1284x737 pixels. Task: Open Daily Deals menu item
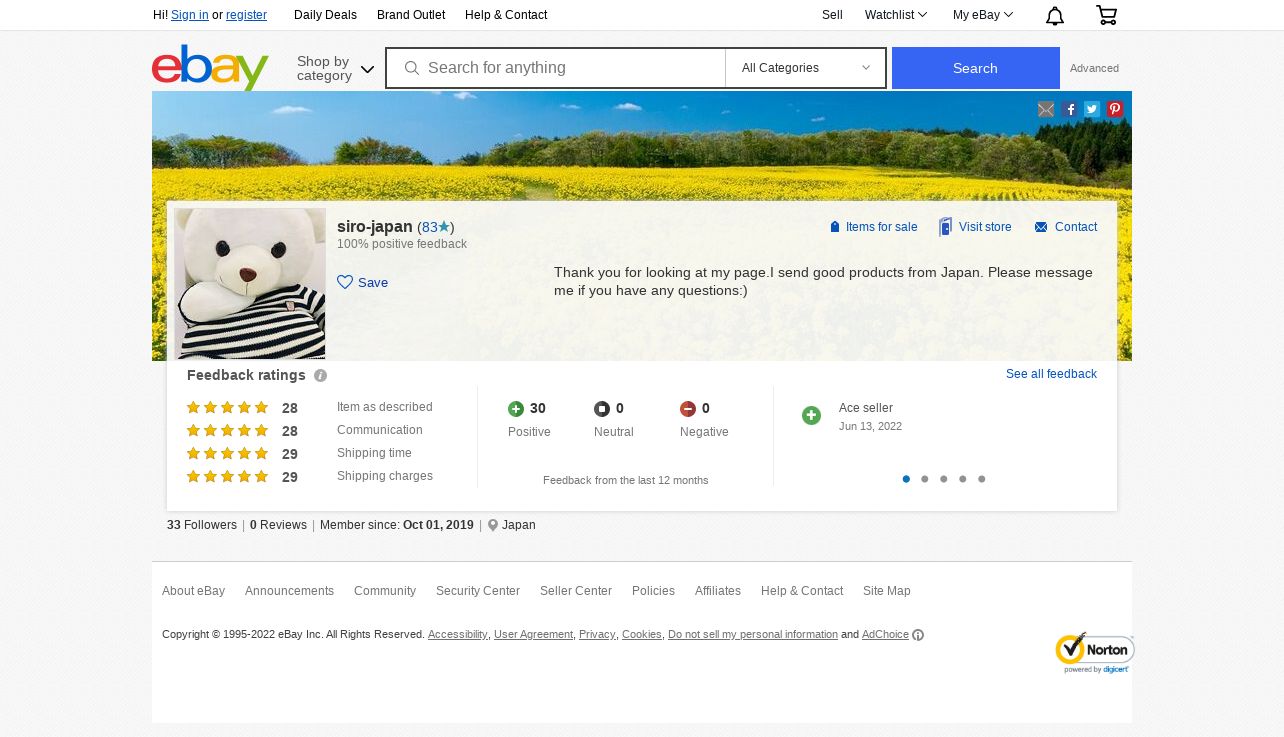(x=325, y=15)
